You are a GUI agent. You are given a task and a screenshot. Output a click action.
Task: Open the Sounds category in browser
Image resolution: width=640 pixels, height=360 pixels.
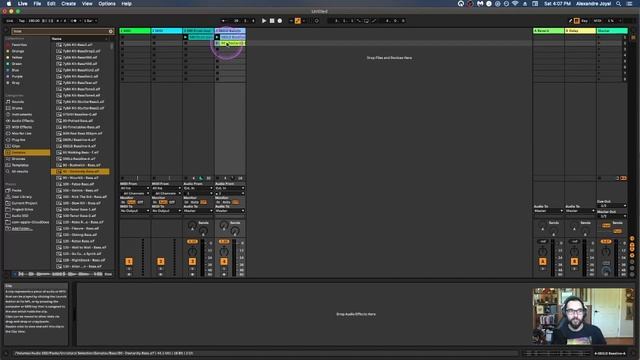(x=18, y=102)
